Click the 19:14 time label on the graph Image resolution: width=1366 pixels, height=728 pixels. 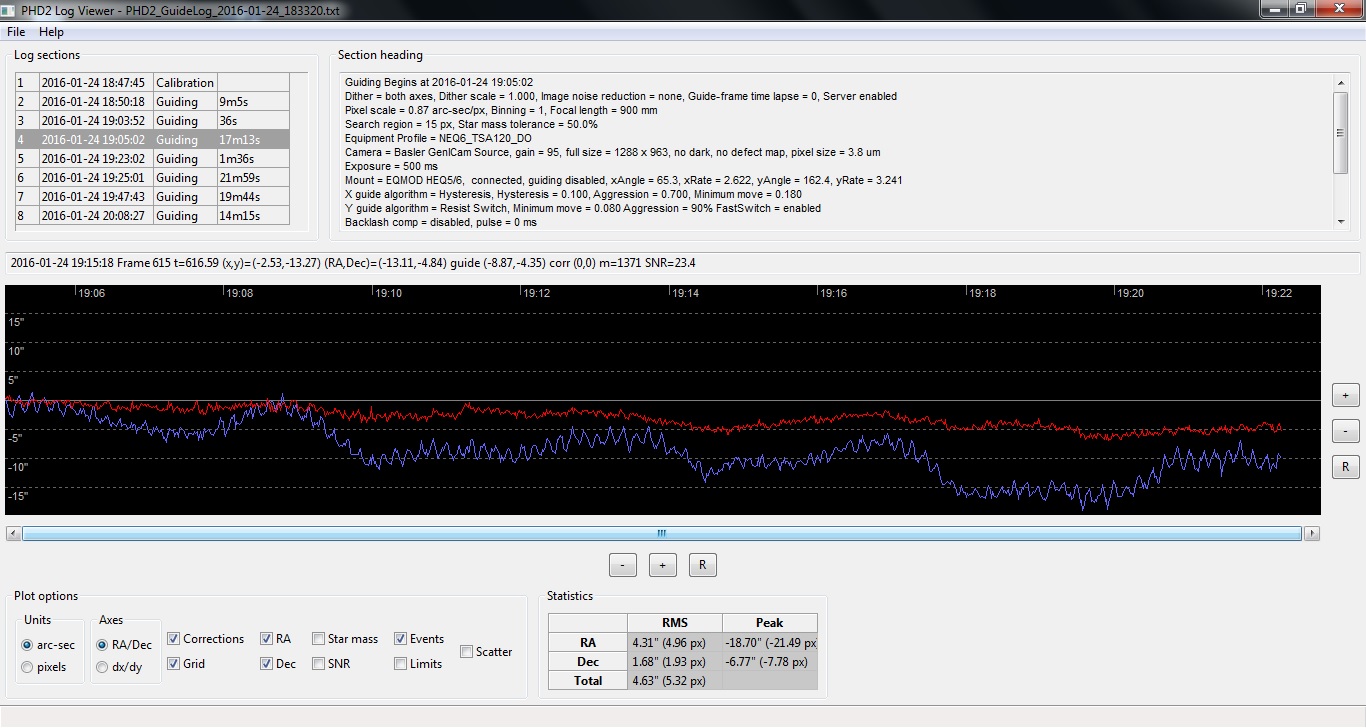click(685, 294)
